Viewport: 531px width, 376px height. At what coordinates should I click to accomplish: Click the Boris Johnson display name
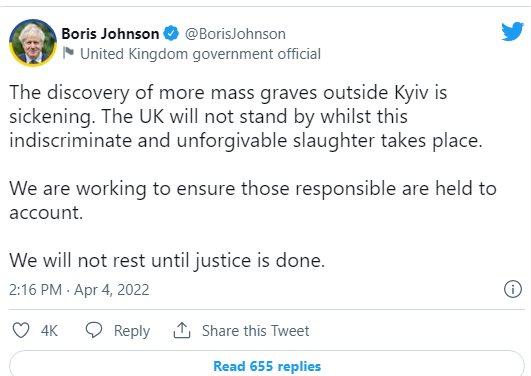tap(110, 34)
